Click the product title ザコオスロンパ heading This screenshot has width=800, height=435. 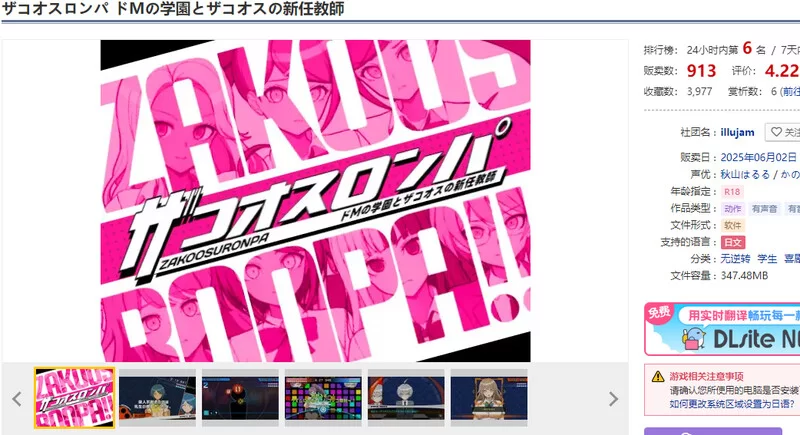pos(173,9)
